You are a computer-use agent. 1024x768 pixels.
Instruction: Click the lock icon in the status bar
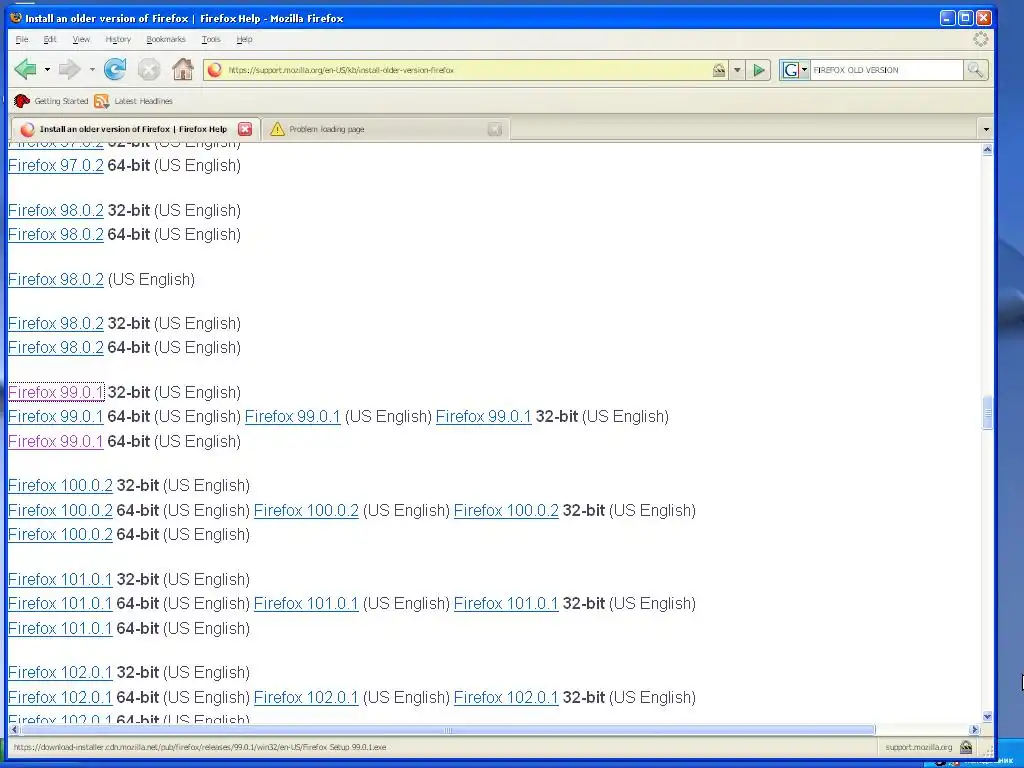click(x=967, y=747)
